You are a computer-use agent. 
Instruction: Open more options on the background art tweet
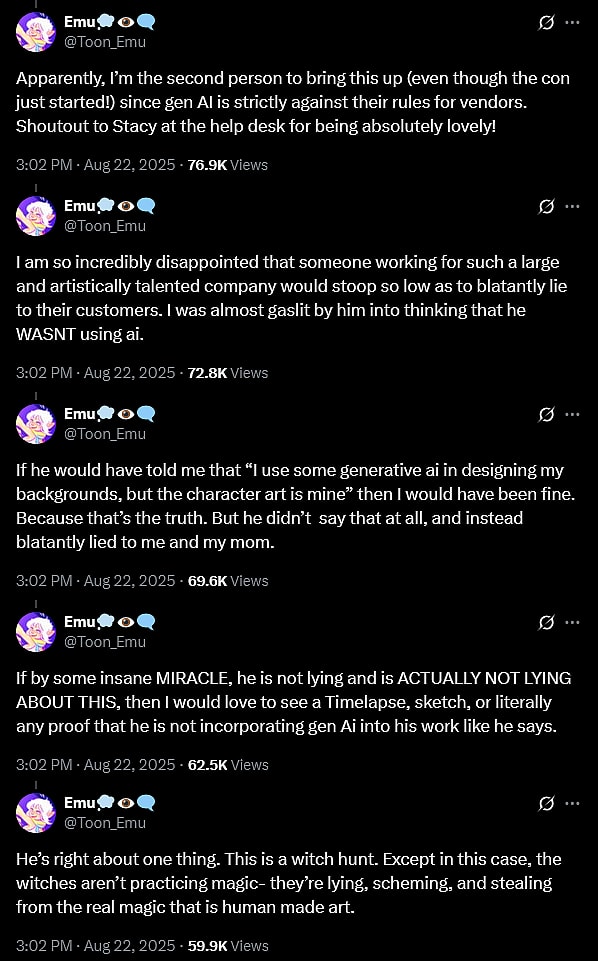click(x=572, y=414)
